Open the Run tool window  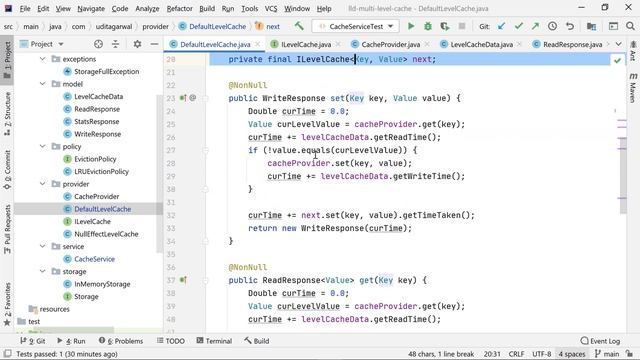[x=71, y=341]
